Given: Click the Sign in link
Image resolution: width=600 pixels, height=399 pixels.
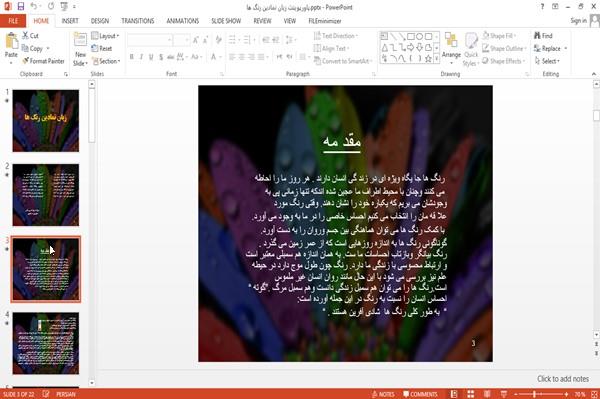Looking at the screenshot, I should coord(578,21).
